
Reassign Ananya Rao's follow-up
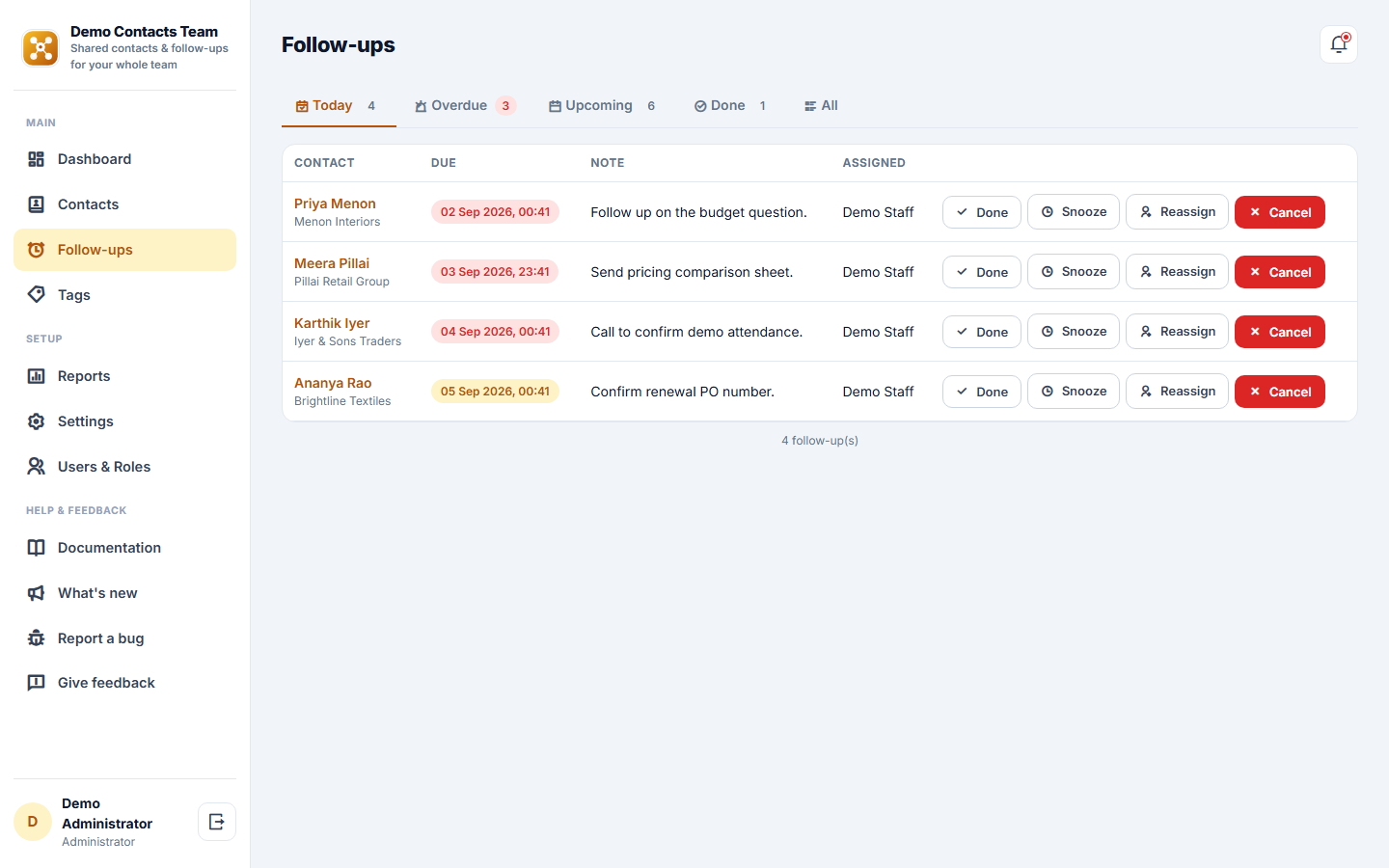pos(1177,392)
